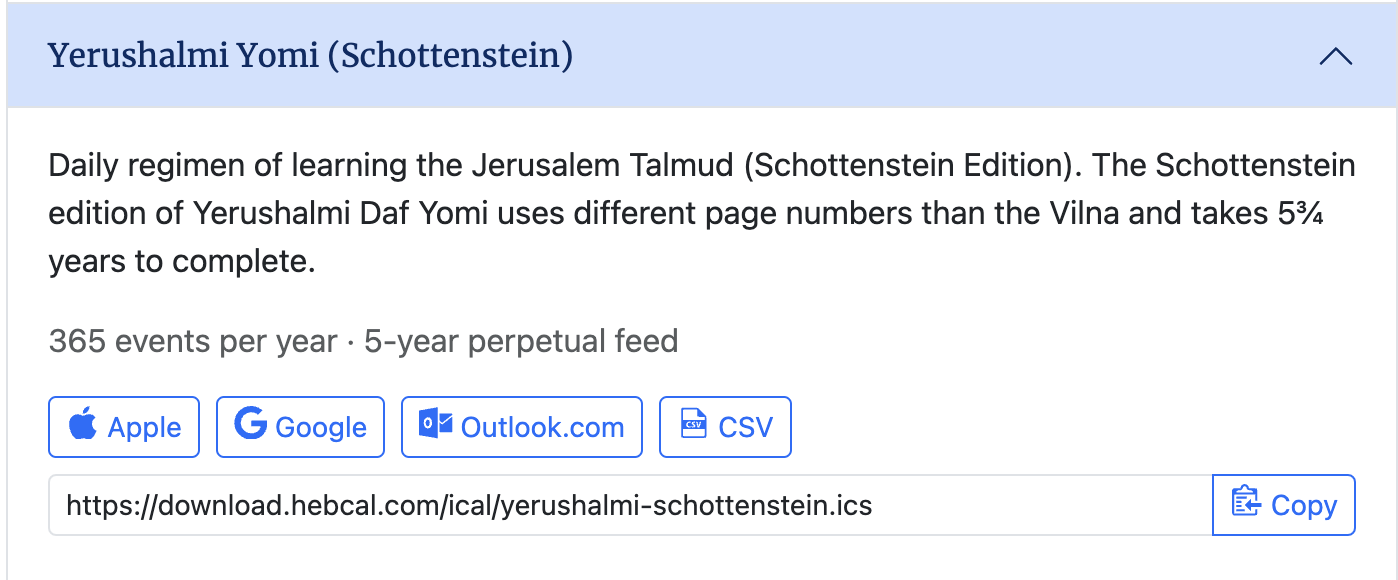The image size is (1398, 580).
Task: Click the 365 events per year text
Action: click(x=193, y=342)
